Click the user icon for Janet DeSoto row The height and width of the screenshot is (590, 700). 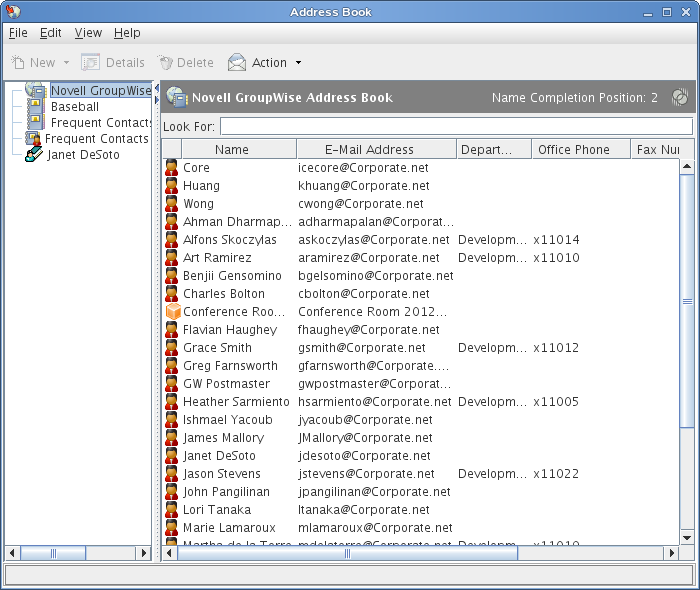(171, 455)
